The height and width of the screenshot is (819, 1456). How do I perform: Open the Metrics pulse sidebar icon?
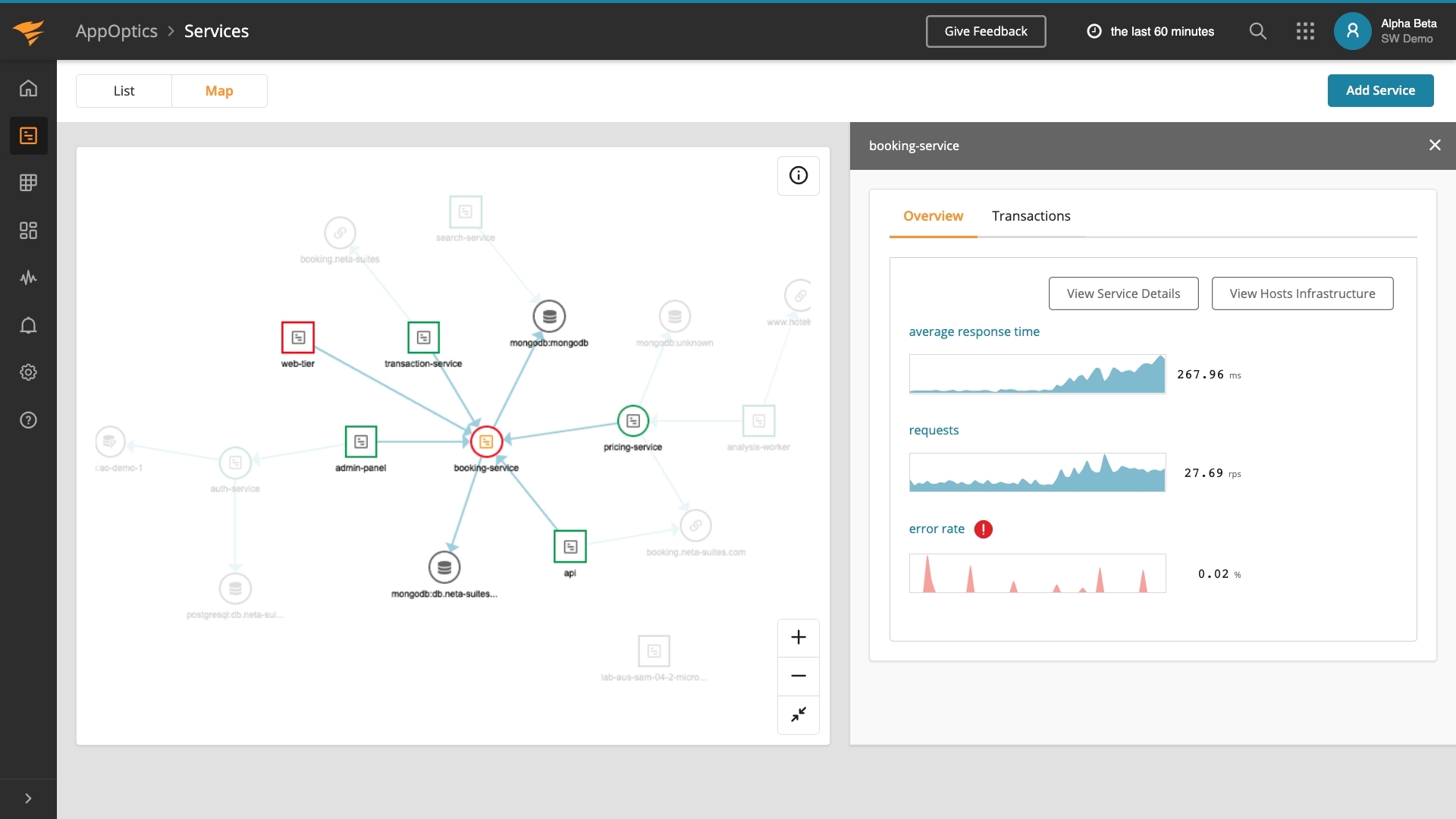(28, 278)
